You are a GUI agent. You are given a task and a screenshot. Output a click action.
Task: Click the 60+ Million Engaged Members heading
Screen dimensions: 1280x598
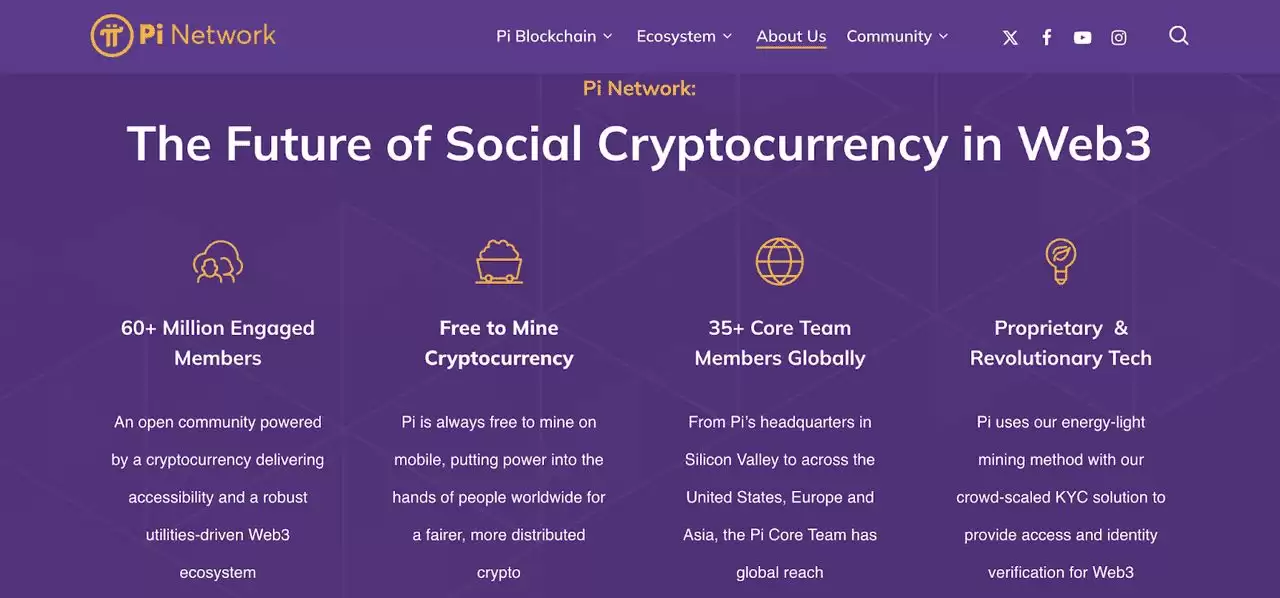[x=217, y=342]
